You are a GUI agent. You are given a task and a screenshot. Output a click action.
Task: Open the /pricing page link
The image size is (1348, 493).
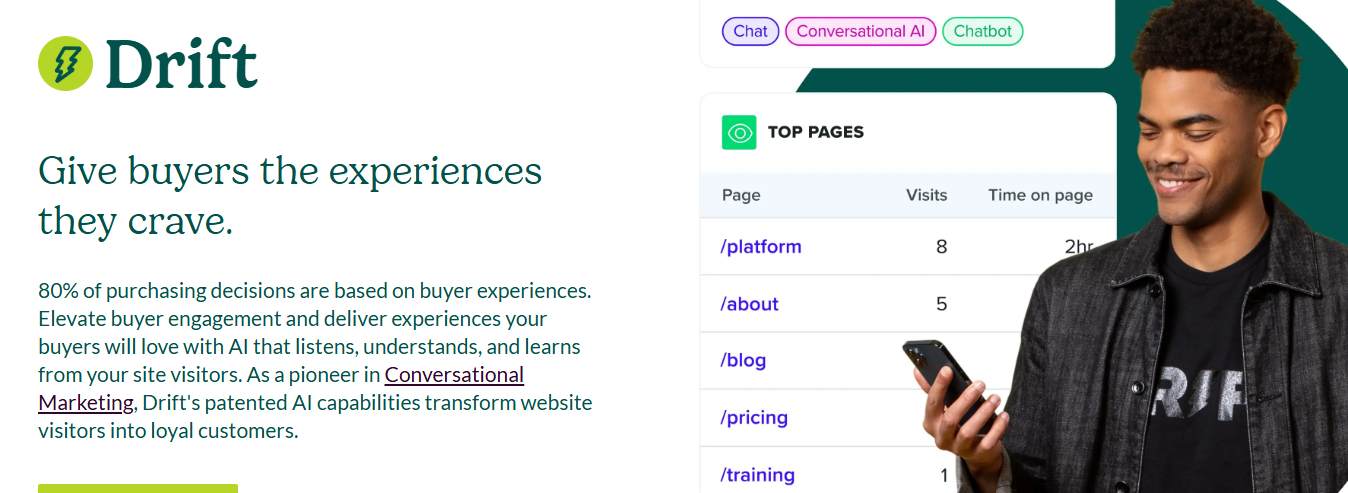754,417
